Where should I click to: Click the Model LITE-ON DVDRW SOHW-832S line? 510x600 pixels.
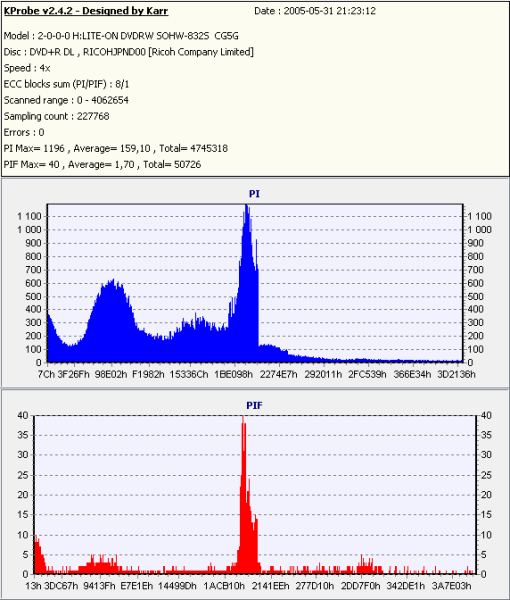(121, 36)
